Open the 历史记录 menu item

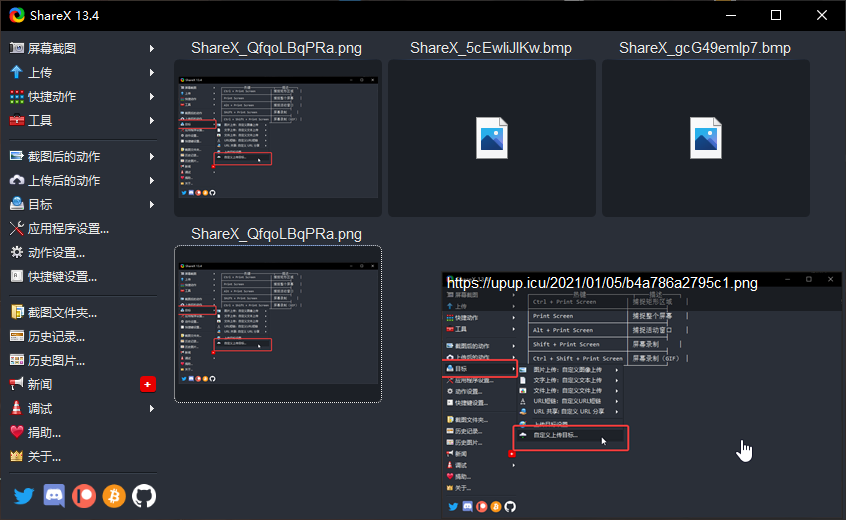(x=56, y=336)
